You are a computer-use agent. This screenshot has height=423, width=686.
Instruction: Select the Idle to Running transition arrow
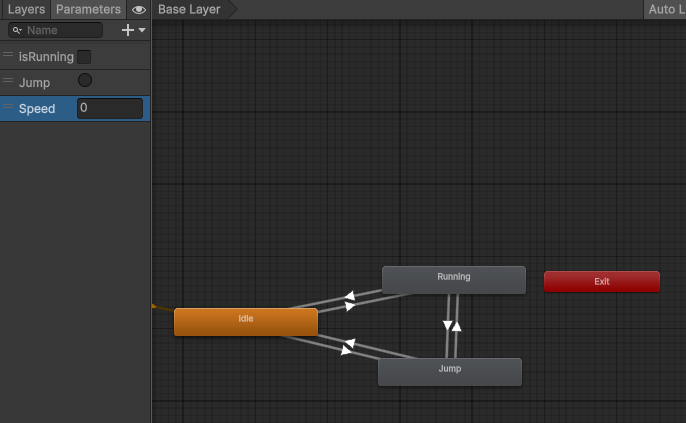pyautogui.click(x=350, y=306)
